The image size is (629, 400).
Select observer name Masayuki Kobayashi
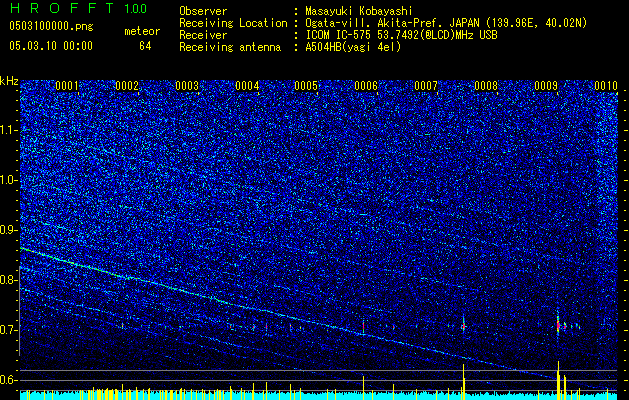(358, 11)
